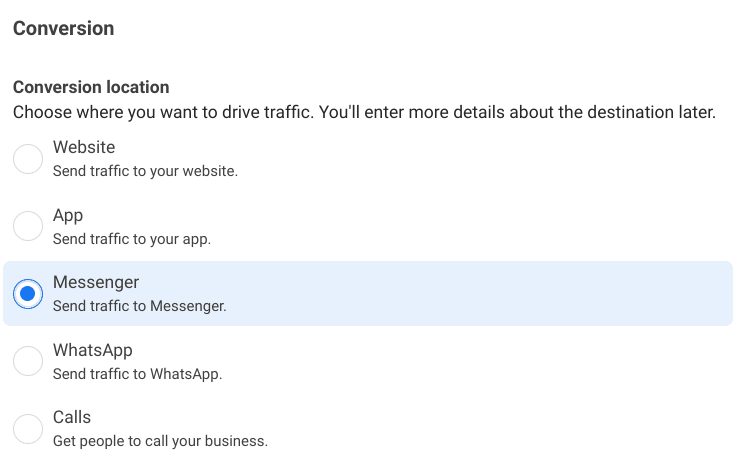Click 'enter more details about the destination later' text
This screenshot has height=471, width=737.
[540, 112]
